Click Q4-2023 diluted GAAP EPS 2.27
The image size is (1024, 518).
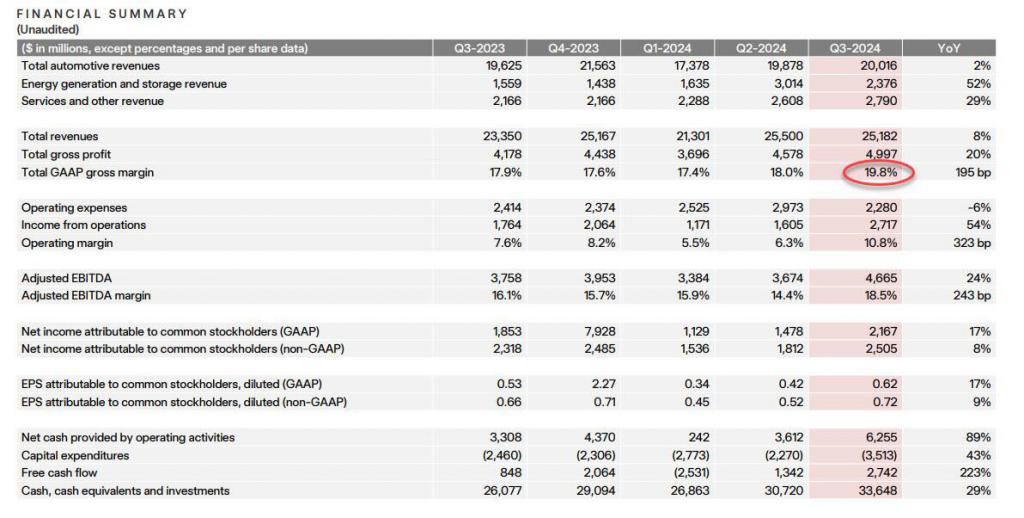[x=604, y=384]
